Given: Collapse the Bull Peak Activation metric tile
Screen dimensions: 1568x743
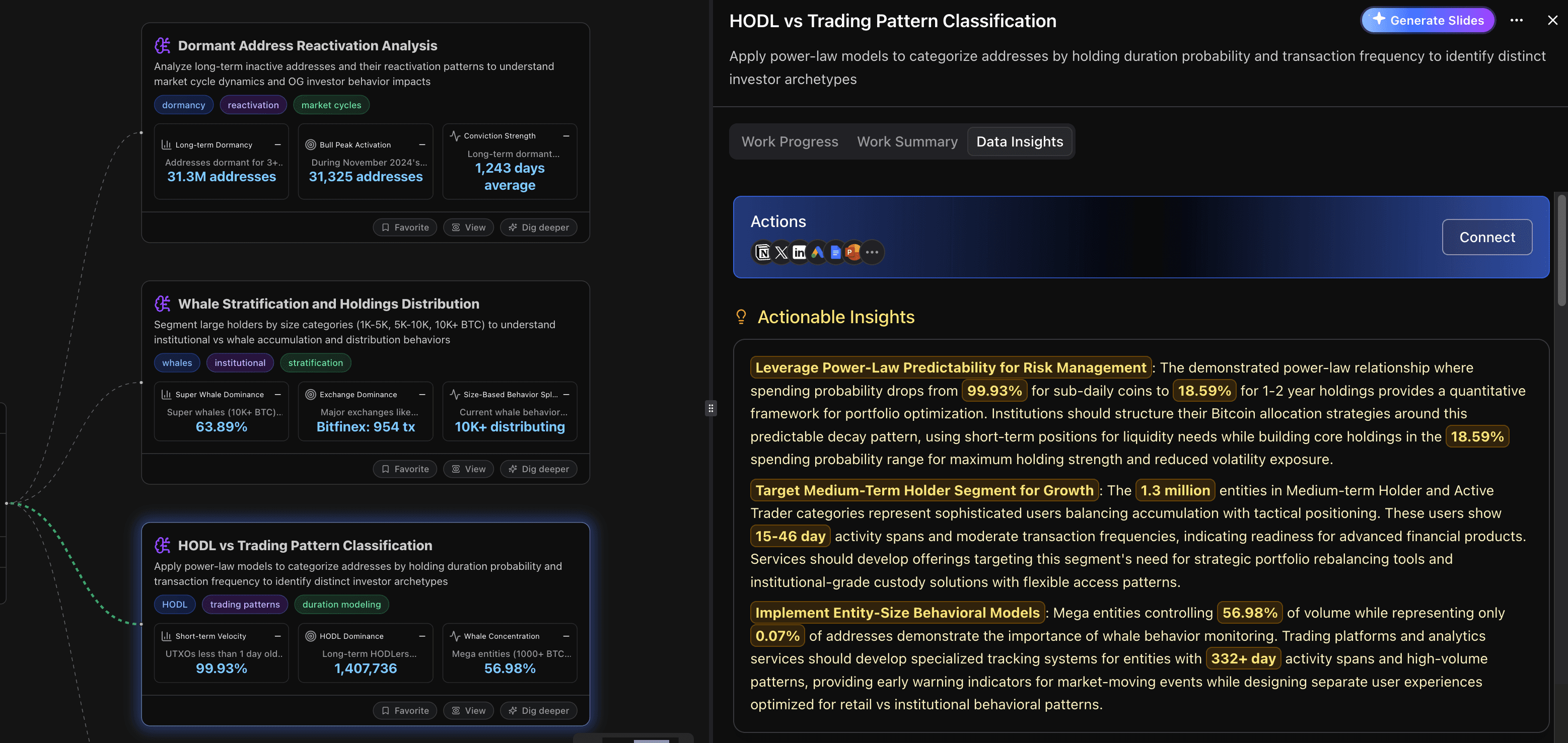Looking at the screenshot, I should click(x=421, y=145).
